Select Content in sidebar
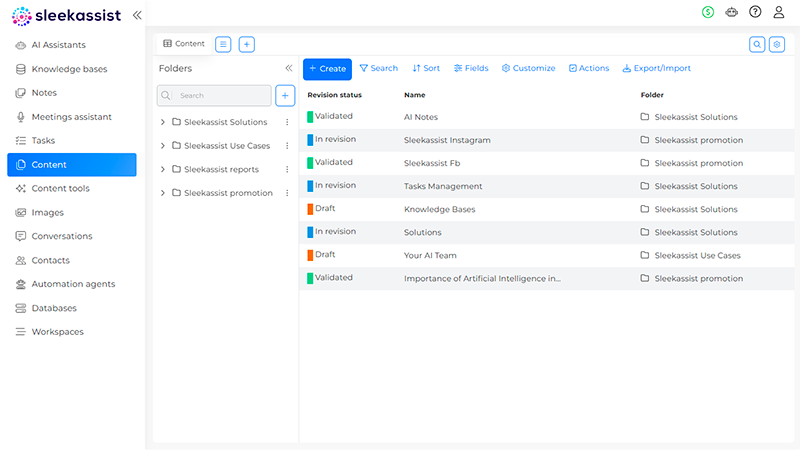 point(72,165)
